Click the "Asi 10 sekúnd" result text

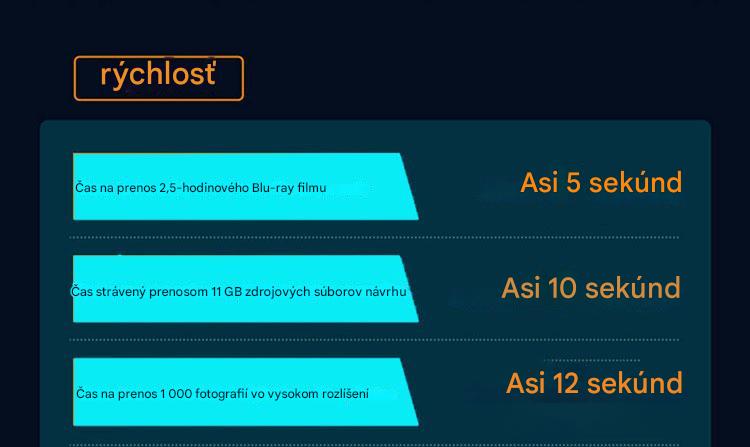(x=591, y=288)
